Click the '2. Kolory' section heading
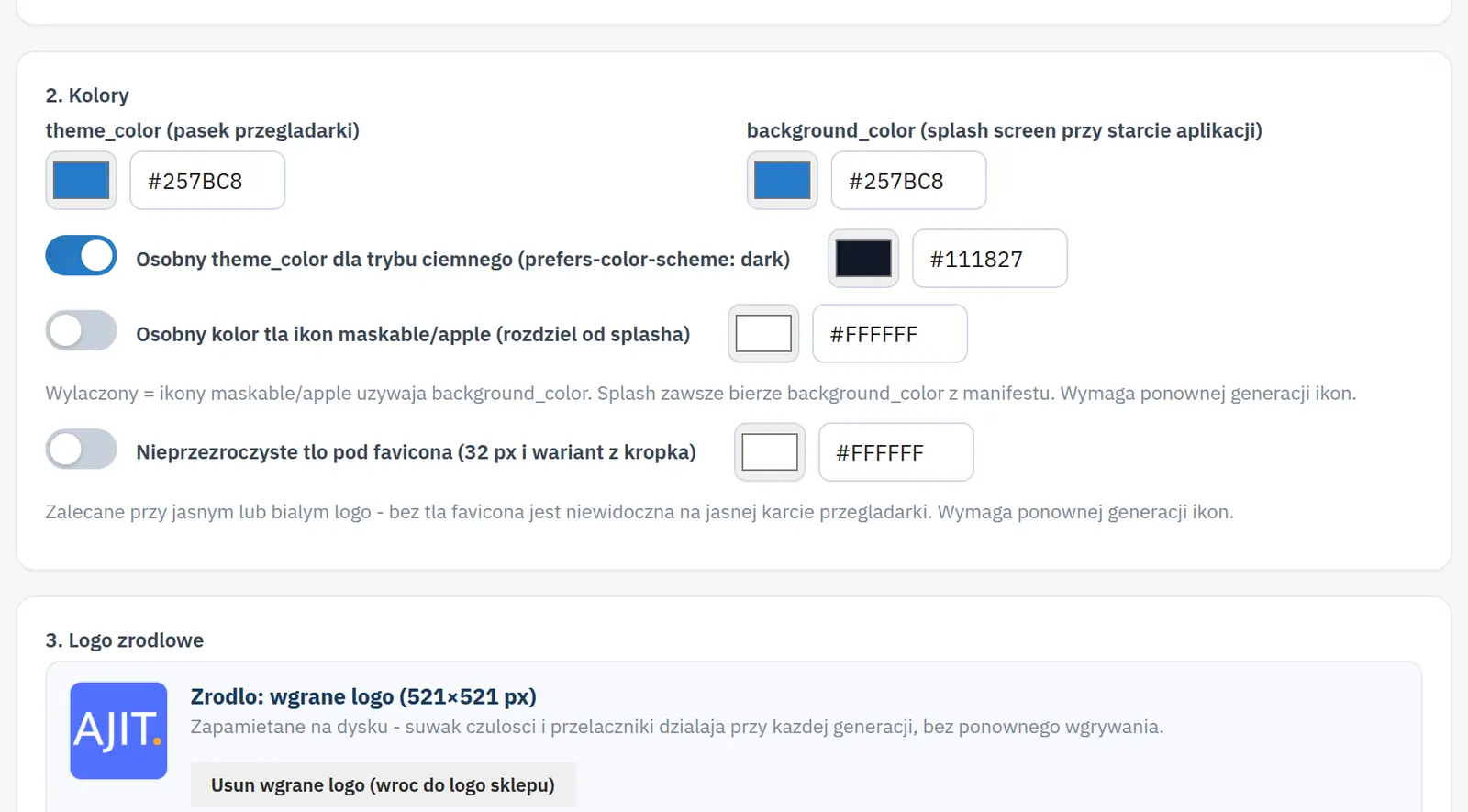This screenshot has height=812, width=1468. click(87, 95)
